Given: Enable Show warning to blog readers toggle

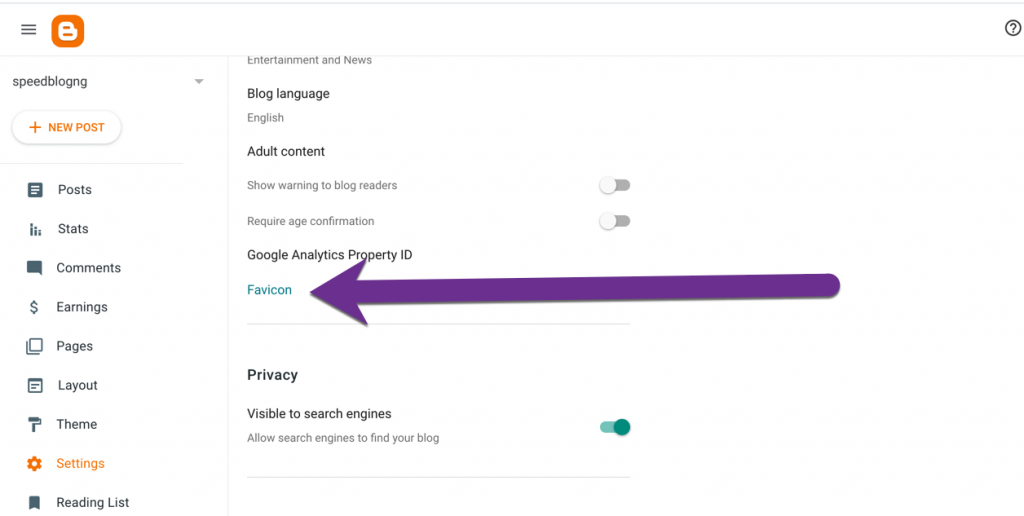Looking at the screenshot, I should pyautogui.click(x=615, y=185).
